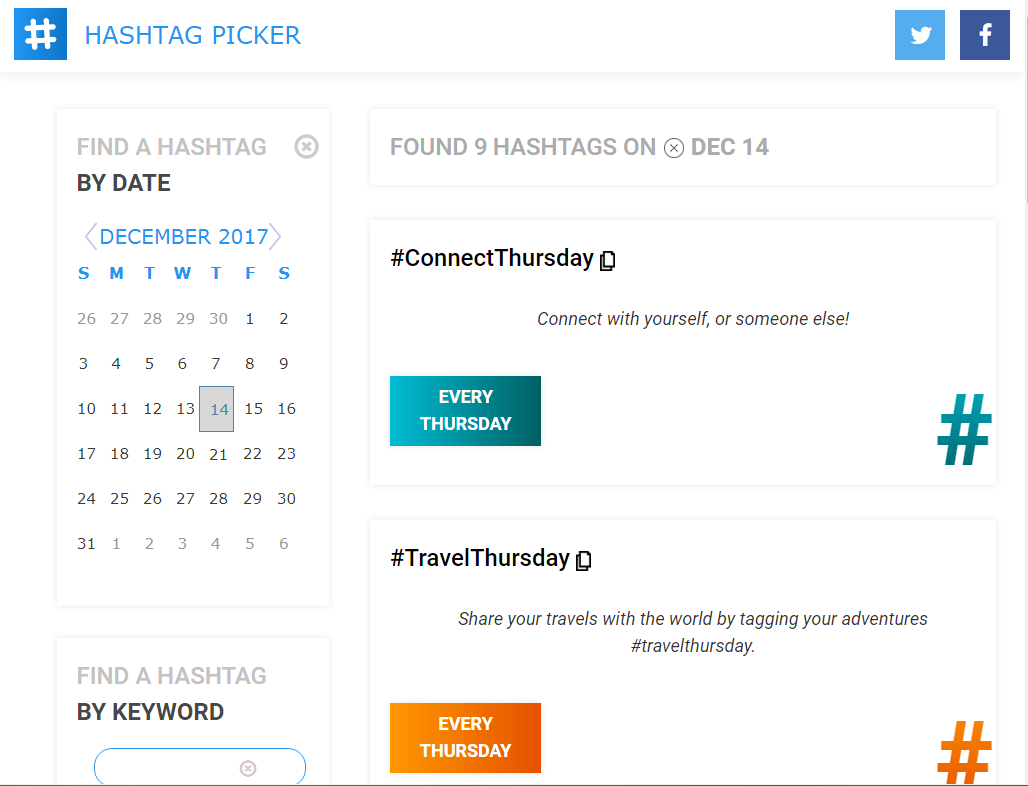Select December 14 in the calendar
The width and height of the screenshot is (1028, 786).
tap(216, 408)
